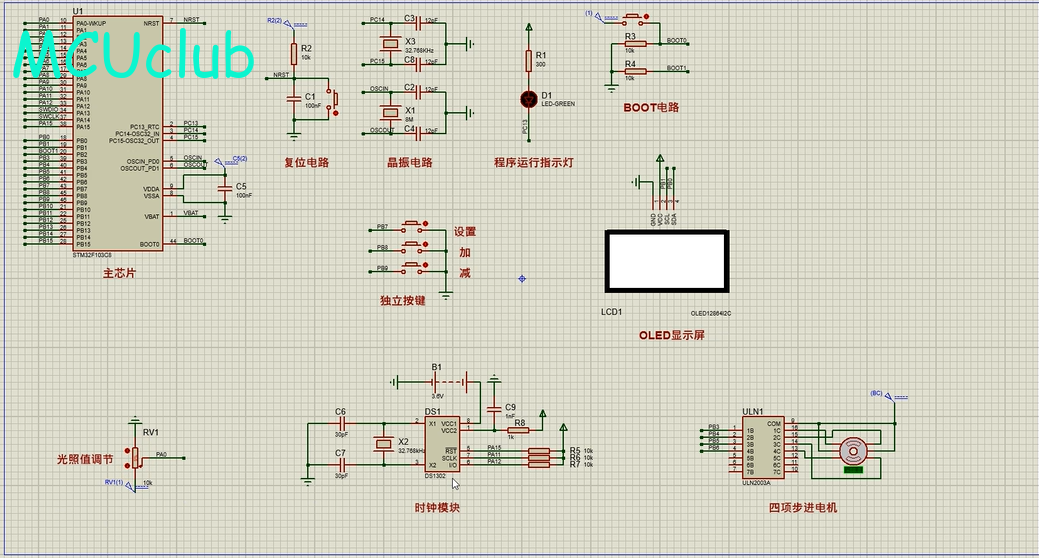Click the BOOT电路 label
The height and width of the screenshot is (558, 1039).
click(651, 107)
